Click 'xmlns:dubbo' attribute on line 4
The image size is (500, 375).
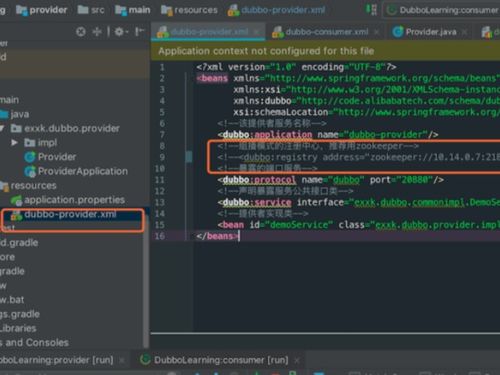click(x=262, y=101)
